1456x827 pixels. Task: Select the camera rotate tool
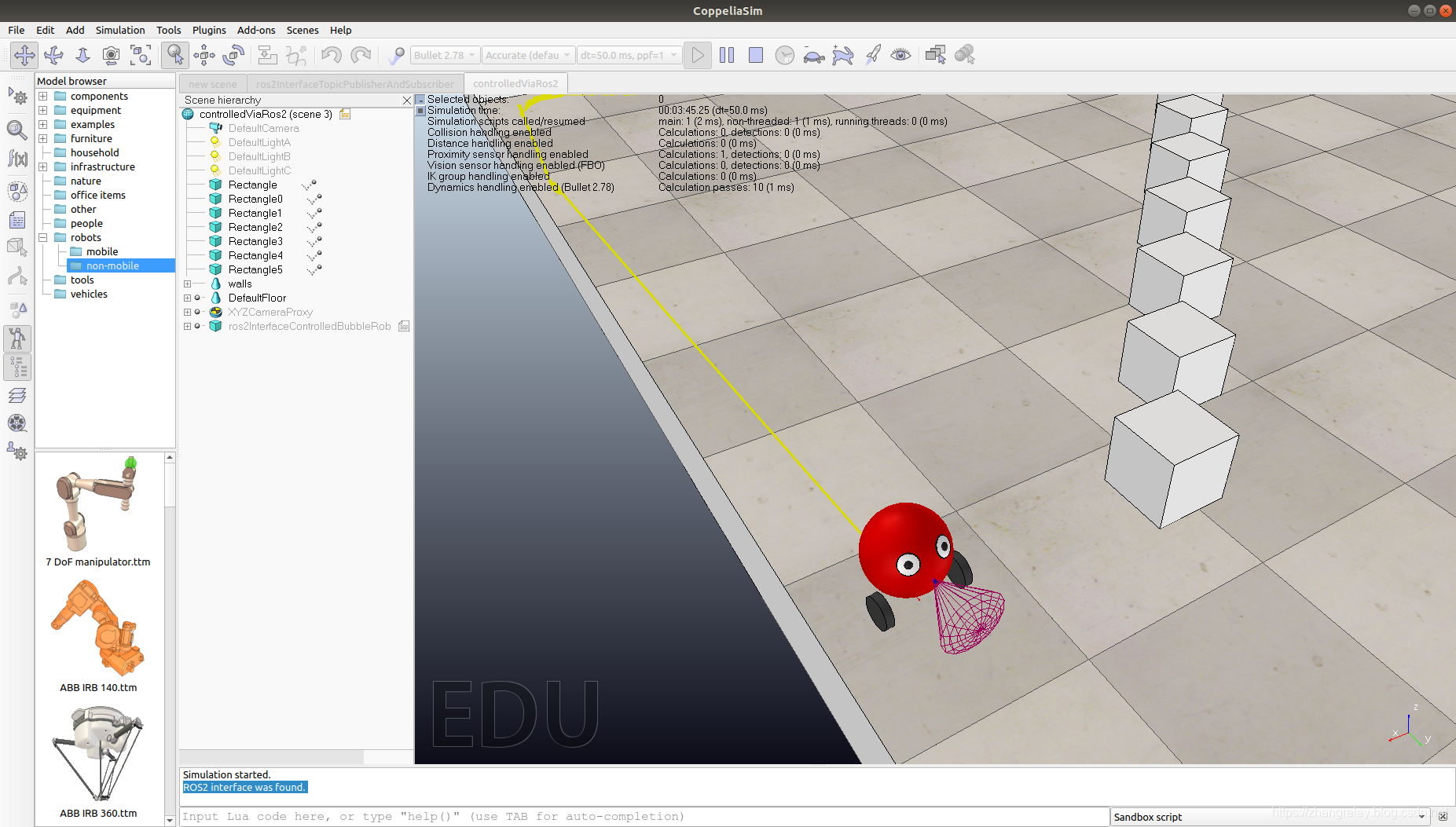click(53, 55)
